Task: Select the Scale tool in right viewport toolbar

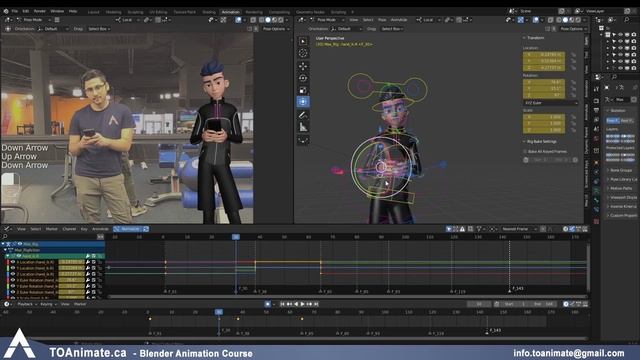Action: point(303,90)
